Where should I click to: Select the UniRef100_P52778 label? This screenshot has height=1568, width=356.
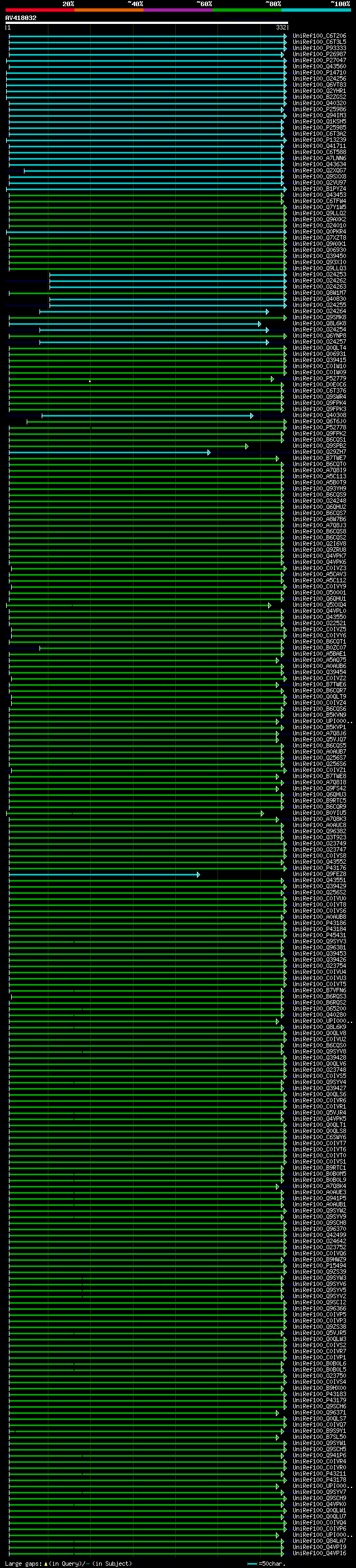tap(319, 428)
